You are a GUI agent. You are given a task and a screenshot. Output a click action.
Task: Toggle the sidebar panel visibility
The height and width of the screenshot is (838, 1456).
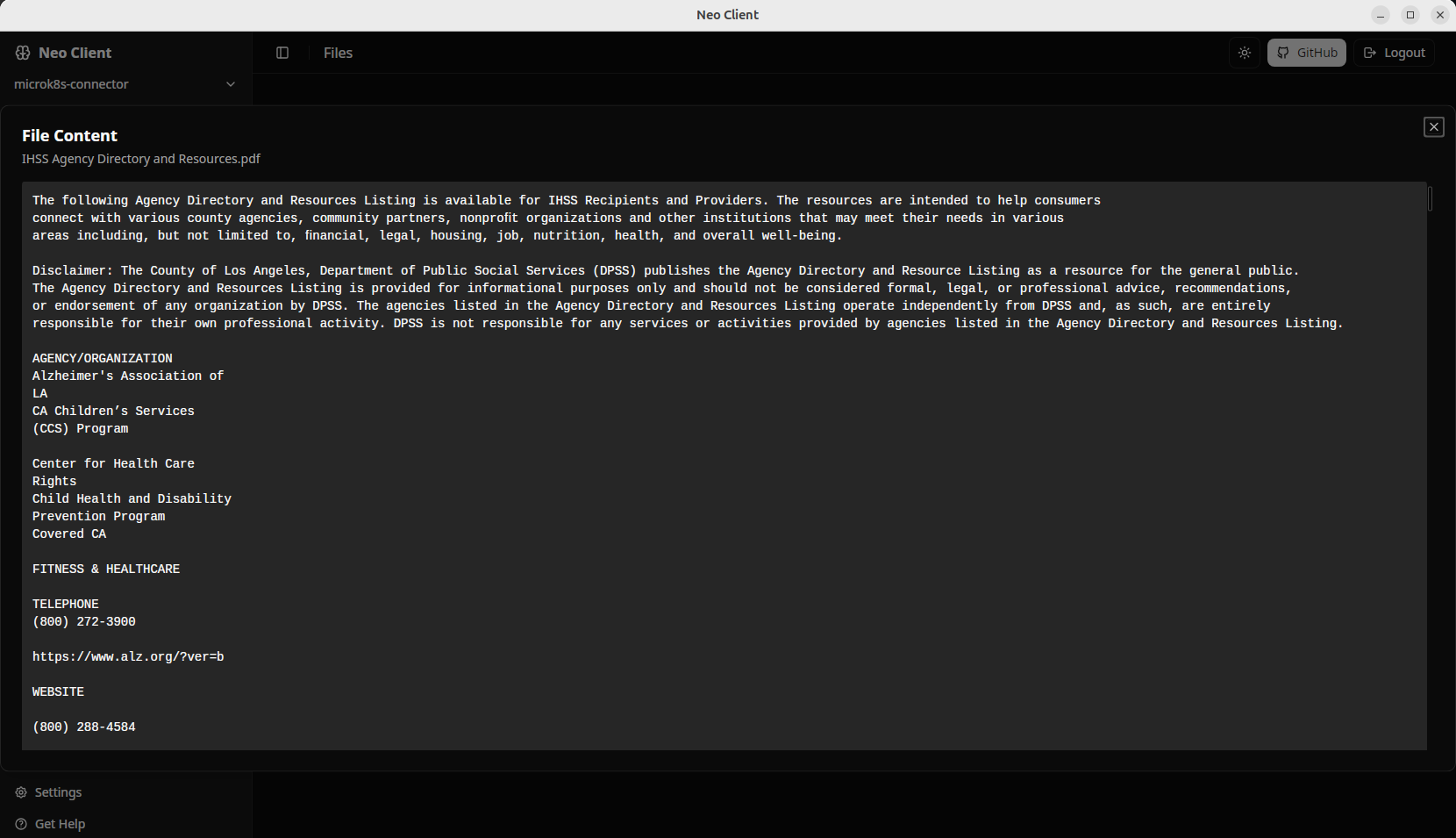pos(282,53)
